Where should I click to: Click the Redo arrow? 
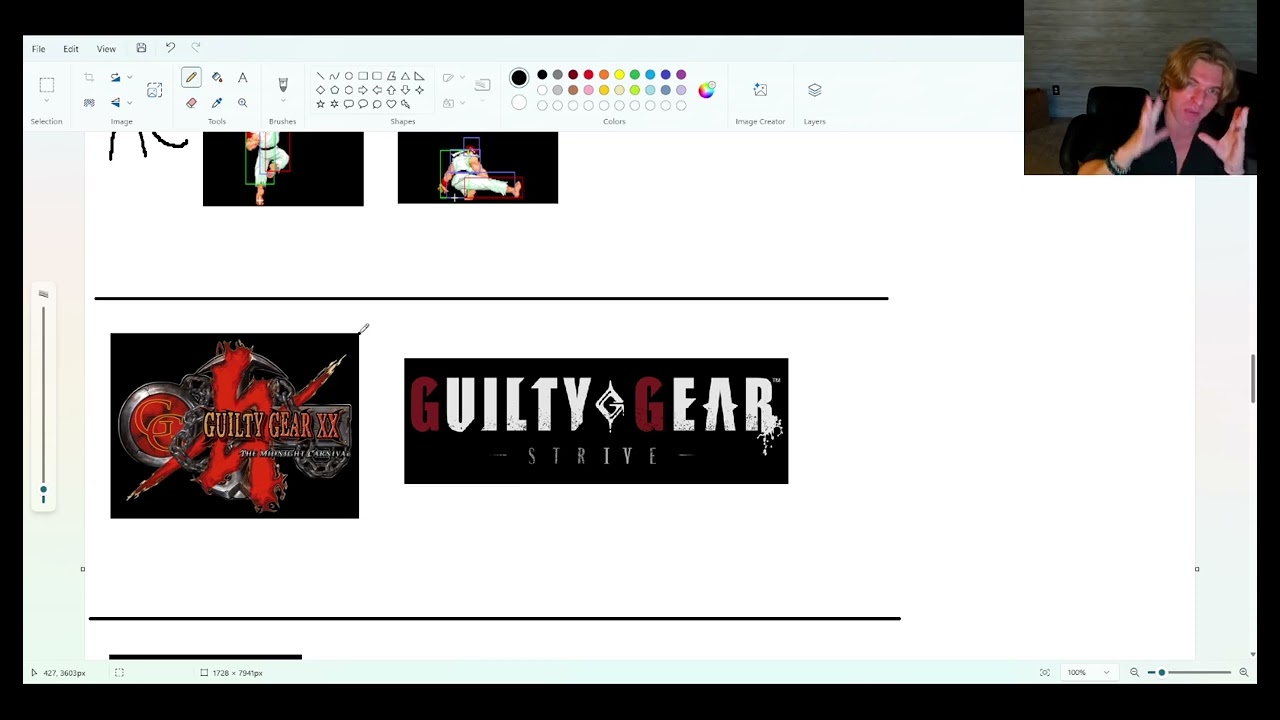click(x=196, y=48)
